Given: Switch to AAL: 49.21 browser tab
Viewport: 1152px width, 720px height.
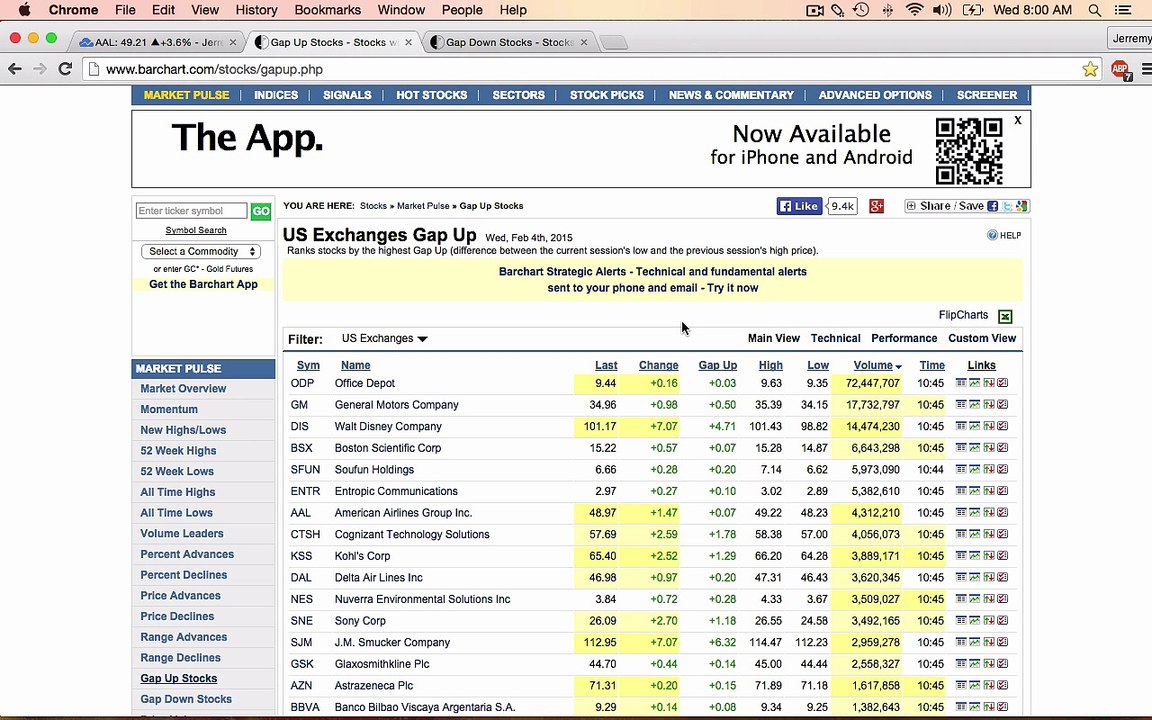Looking at the screenshot, I should [x=157, y=43].
